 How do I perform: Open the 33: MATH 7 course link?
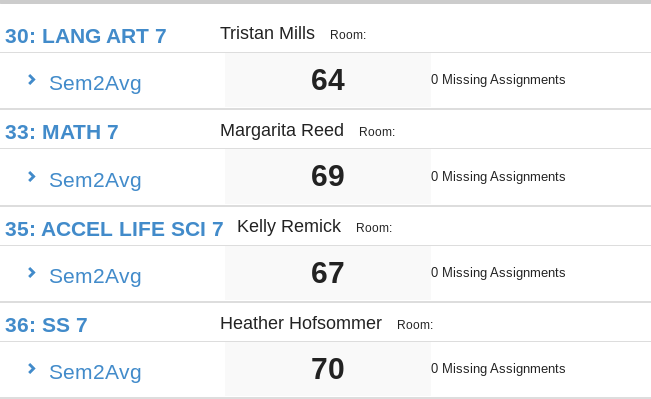61,132
